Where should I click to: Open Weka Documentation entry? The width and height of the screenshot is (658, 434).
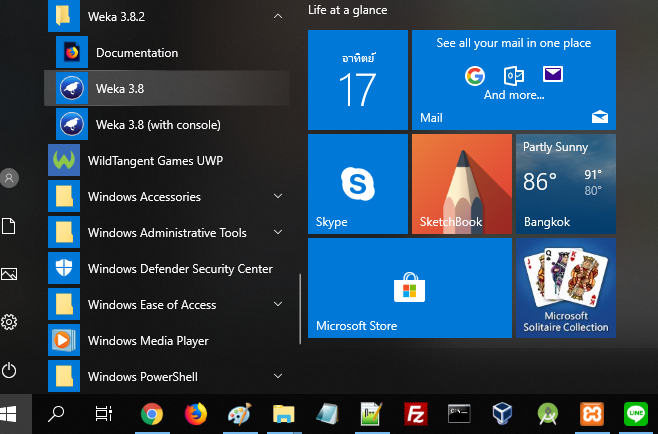tap(137, 52)
